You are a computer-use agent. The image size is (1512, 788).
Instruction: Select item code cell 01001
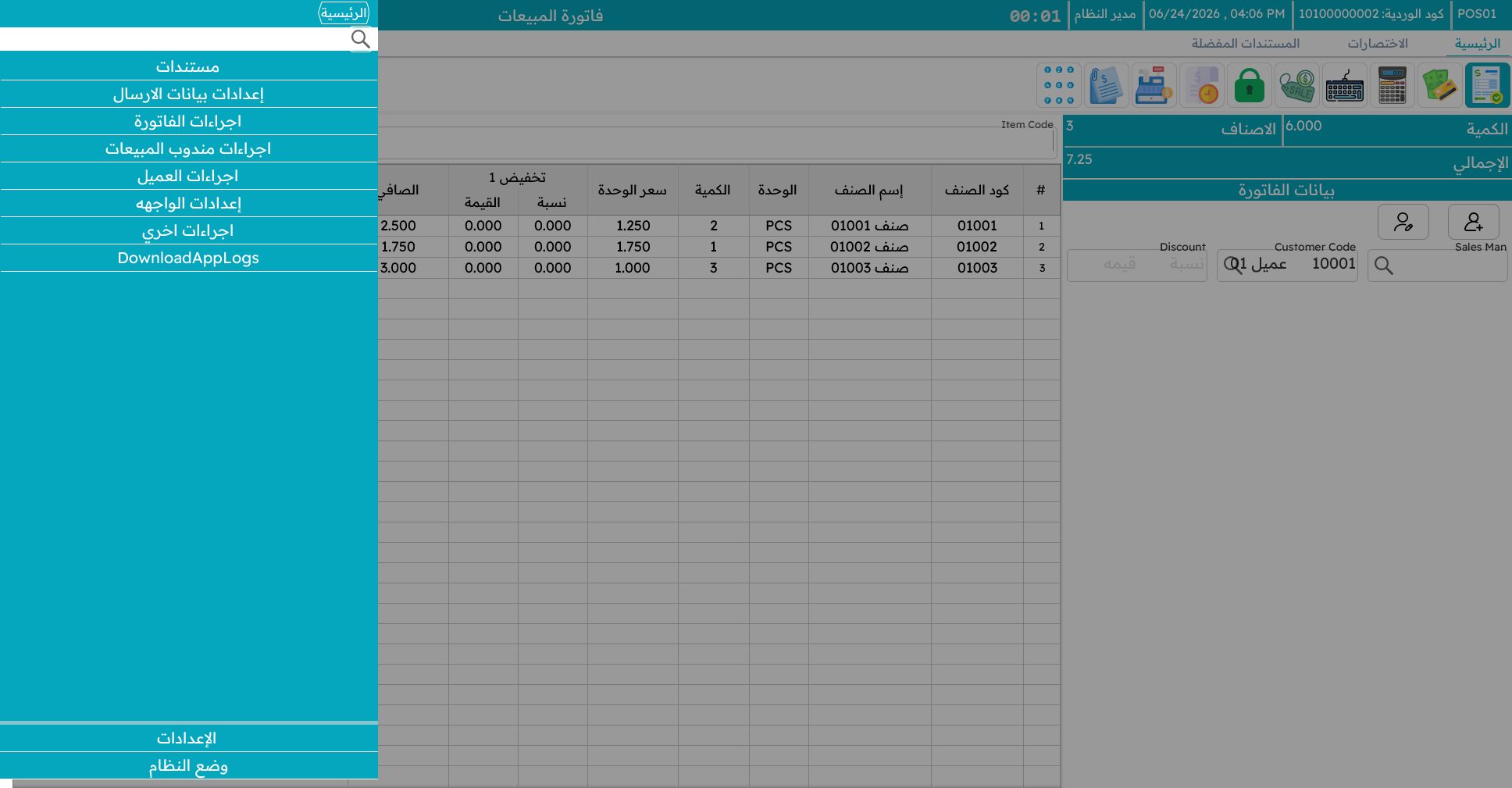tap(977, 226)
